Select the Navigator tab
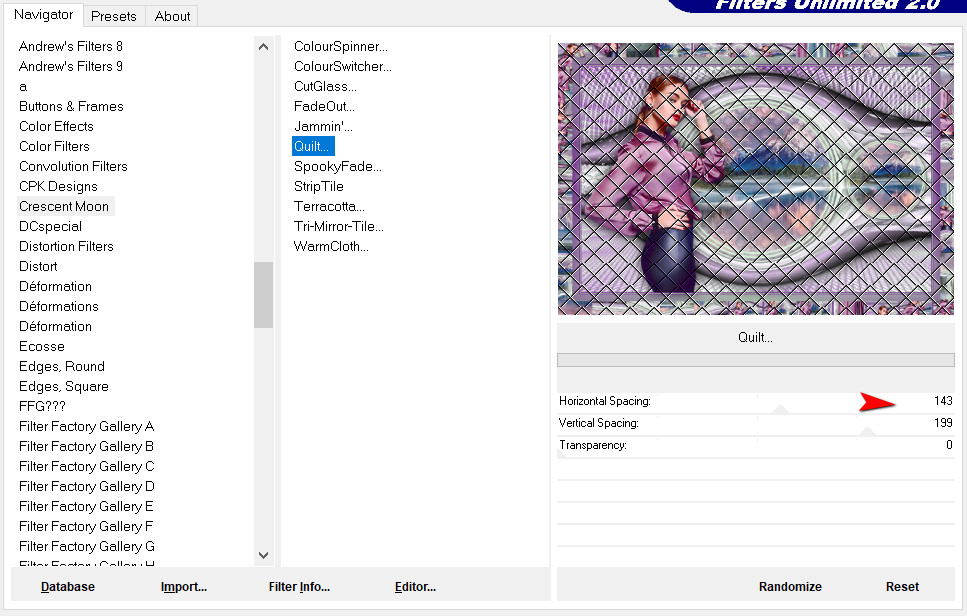The height and width of the screenshot is (616, 967). click(43, 15)
